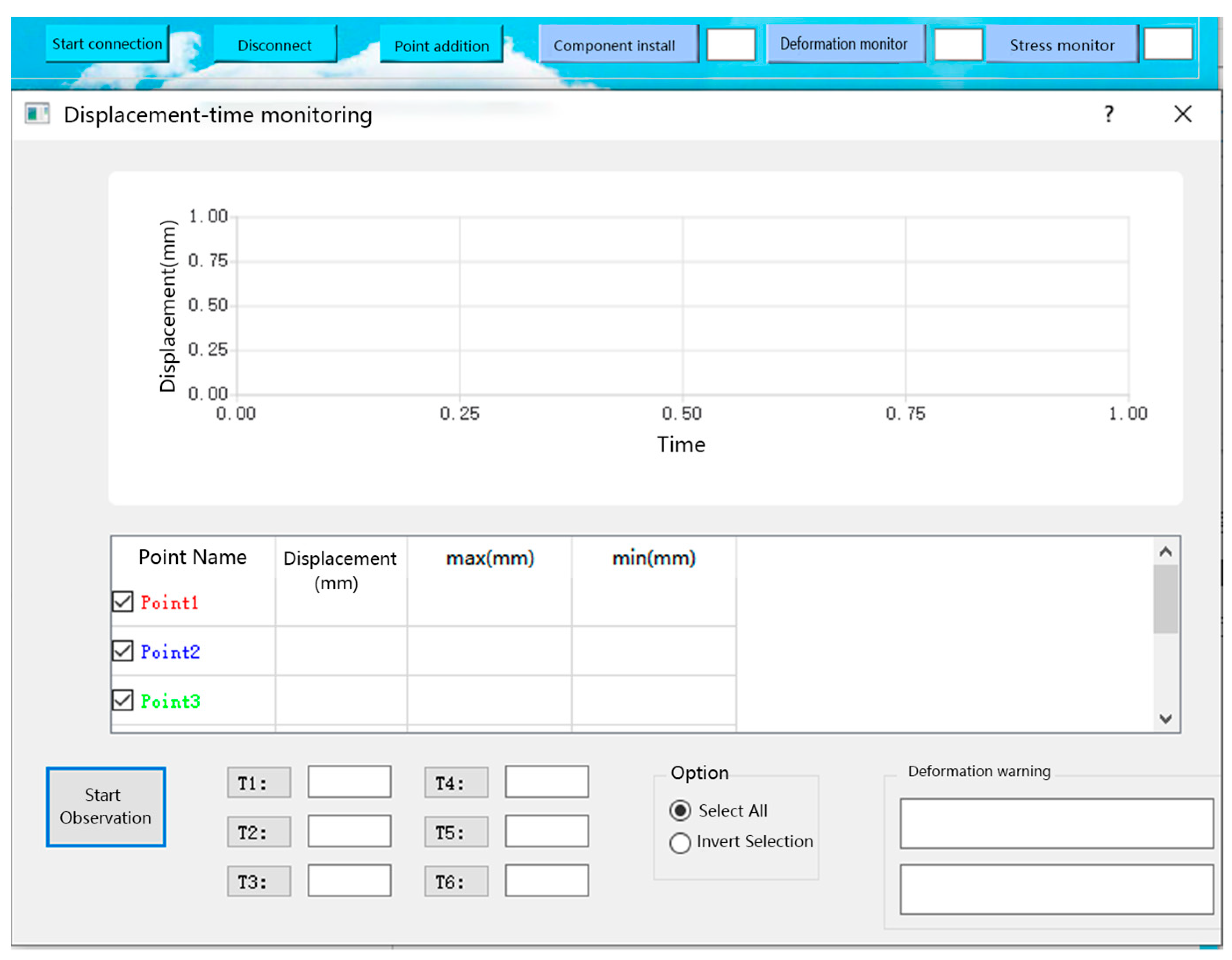1232x960 pixels.
Task: Click the dialog window icon in title bar
Action: coord(37,114)
